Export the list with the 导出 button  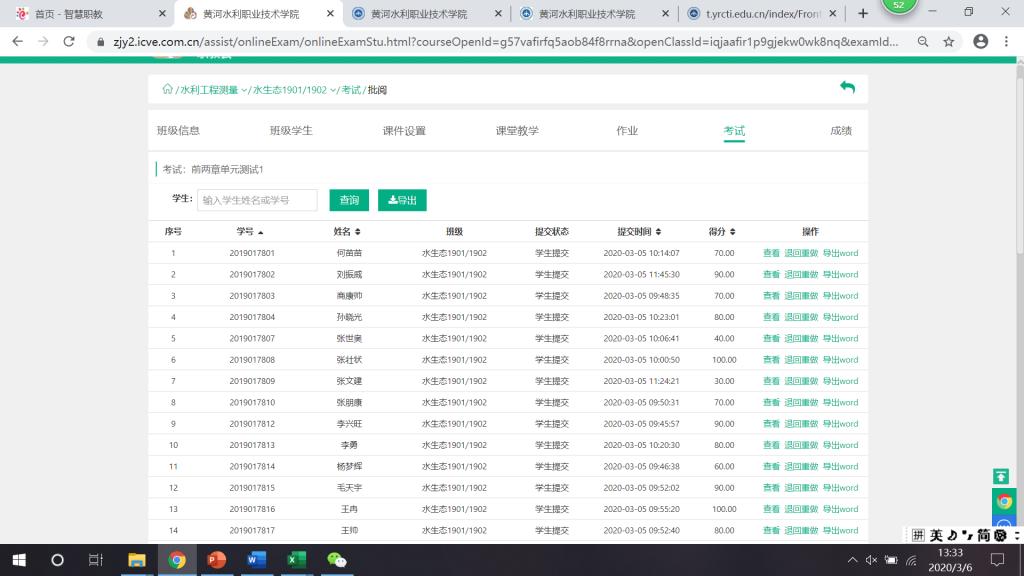pos(402,200)
